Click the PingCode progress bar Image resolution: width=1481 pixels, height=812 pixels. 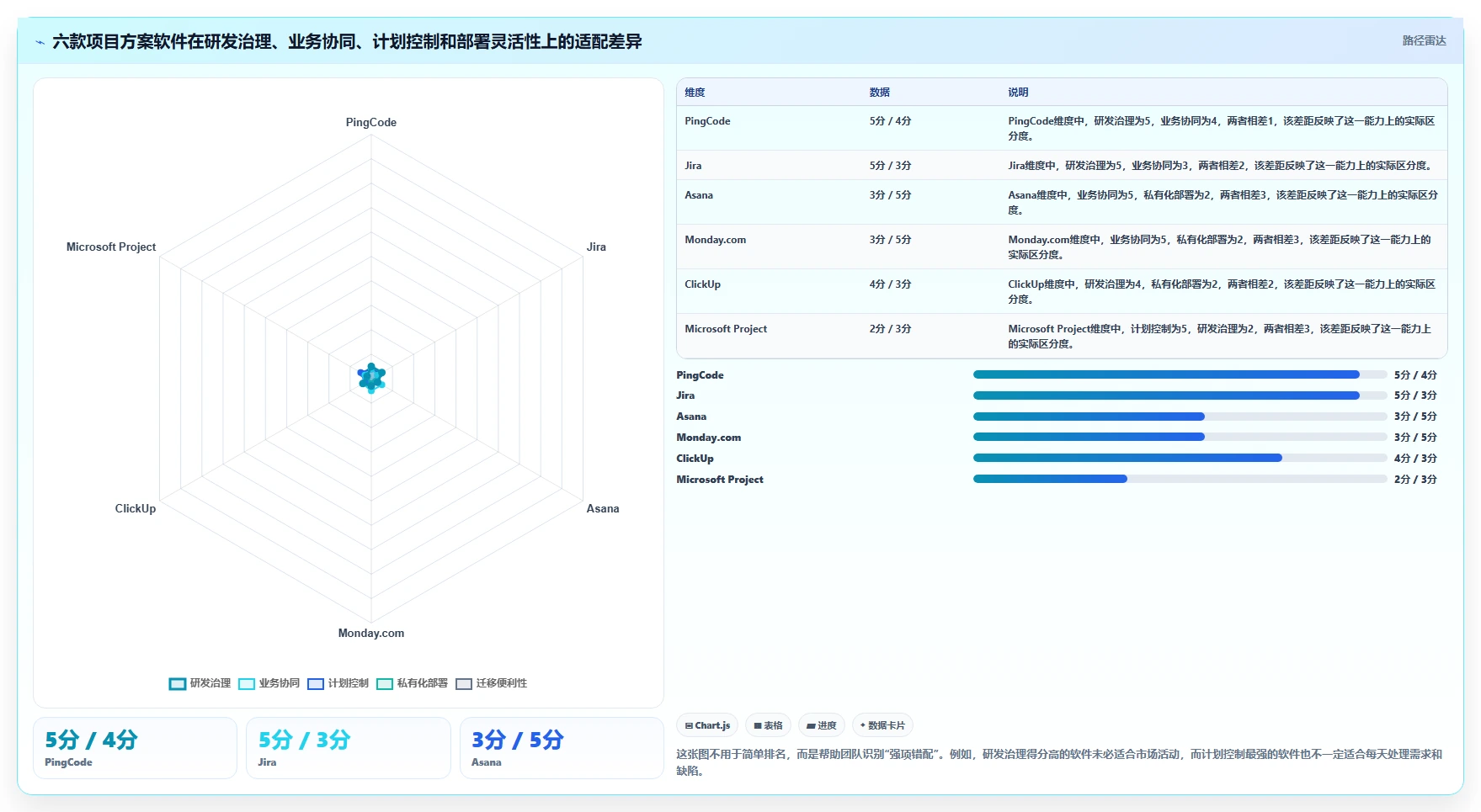(x=1180, y=374)
